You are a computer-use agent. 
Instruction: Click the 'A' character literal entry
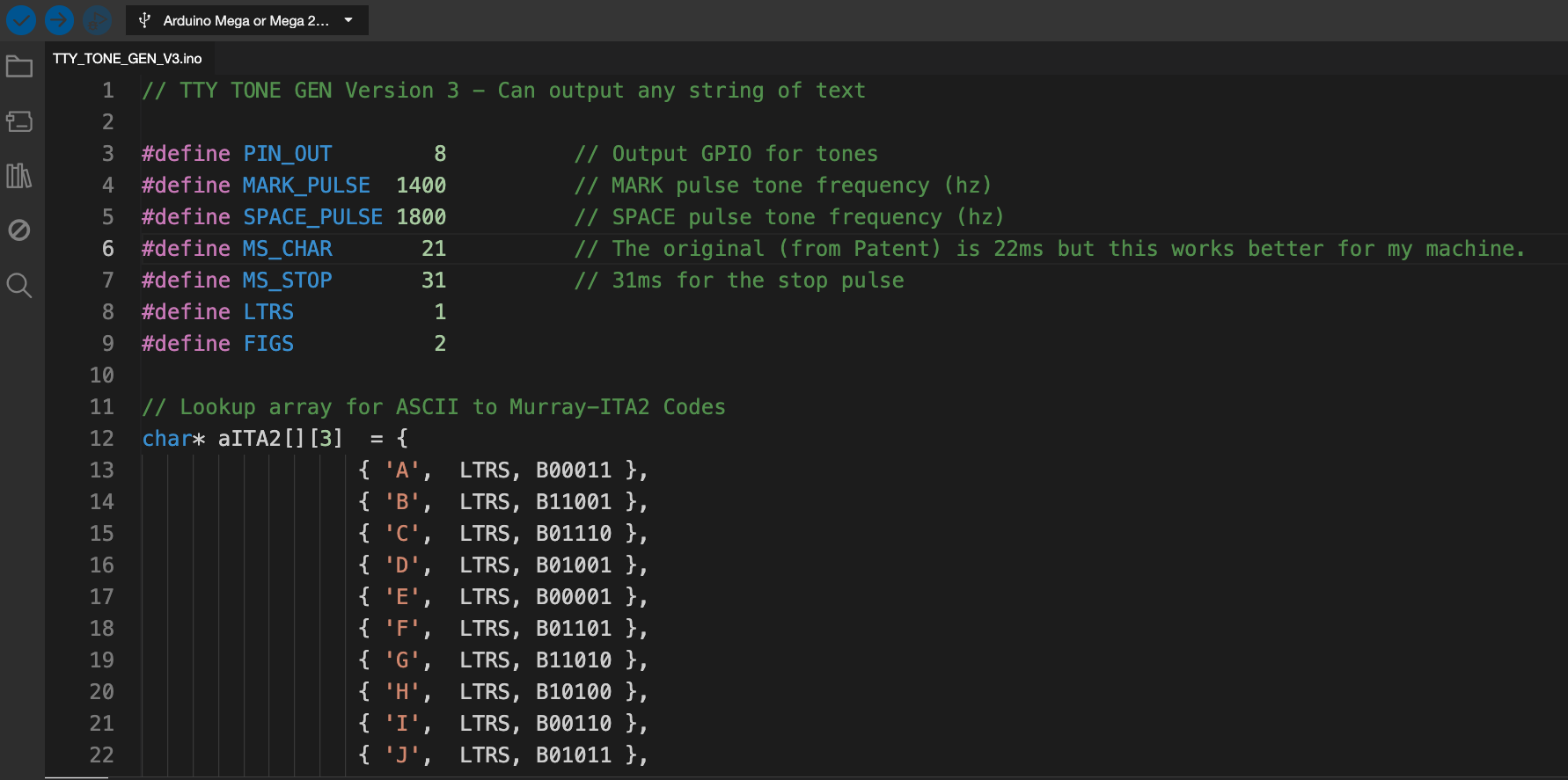click(x=402, y=470)
